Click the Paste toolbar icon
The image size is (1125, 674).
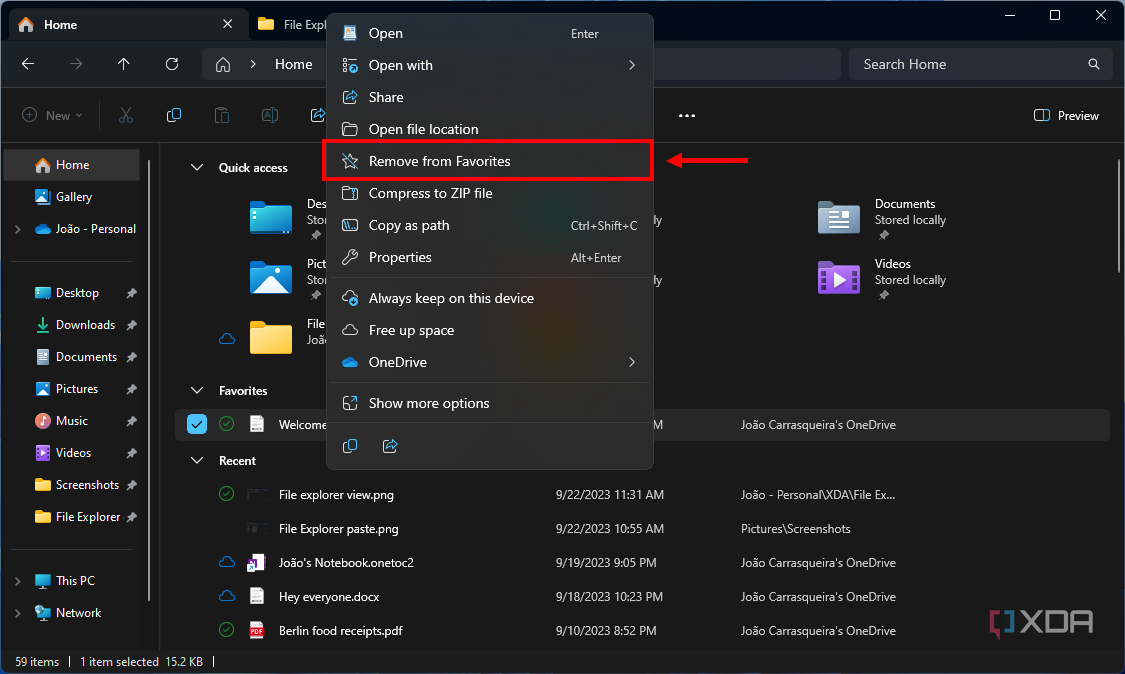[221, 115]
